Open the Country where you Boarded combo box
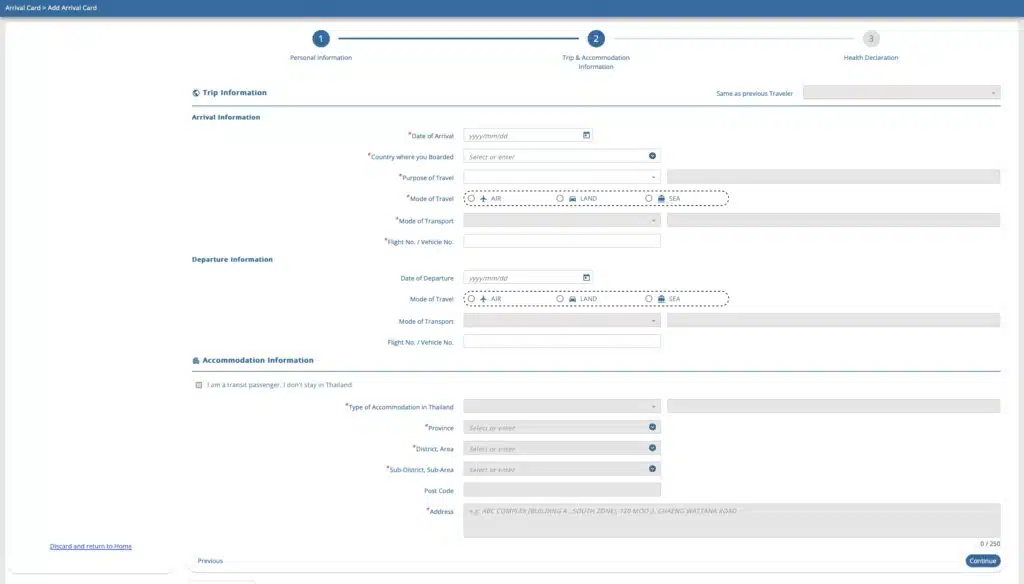Screen dimensions: 1024x584 click(562, 156)
